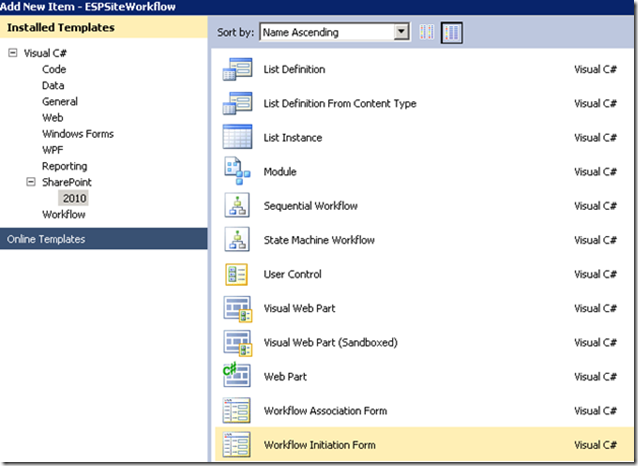638x466 pixels.
Task: Open the Sort by dropdown arrow
Action: coord(402,32)
